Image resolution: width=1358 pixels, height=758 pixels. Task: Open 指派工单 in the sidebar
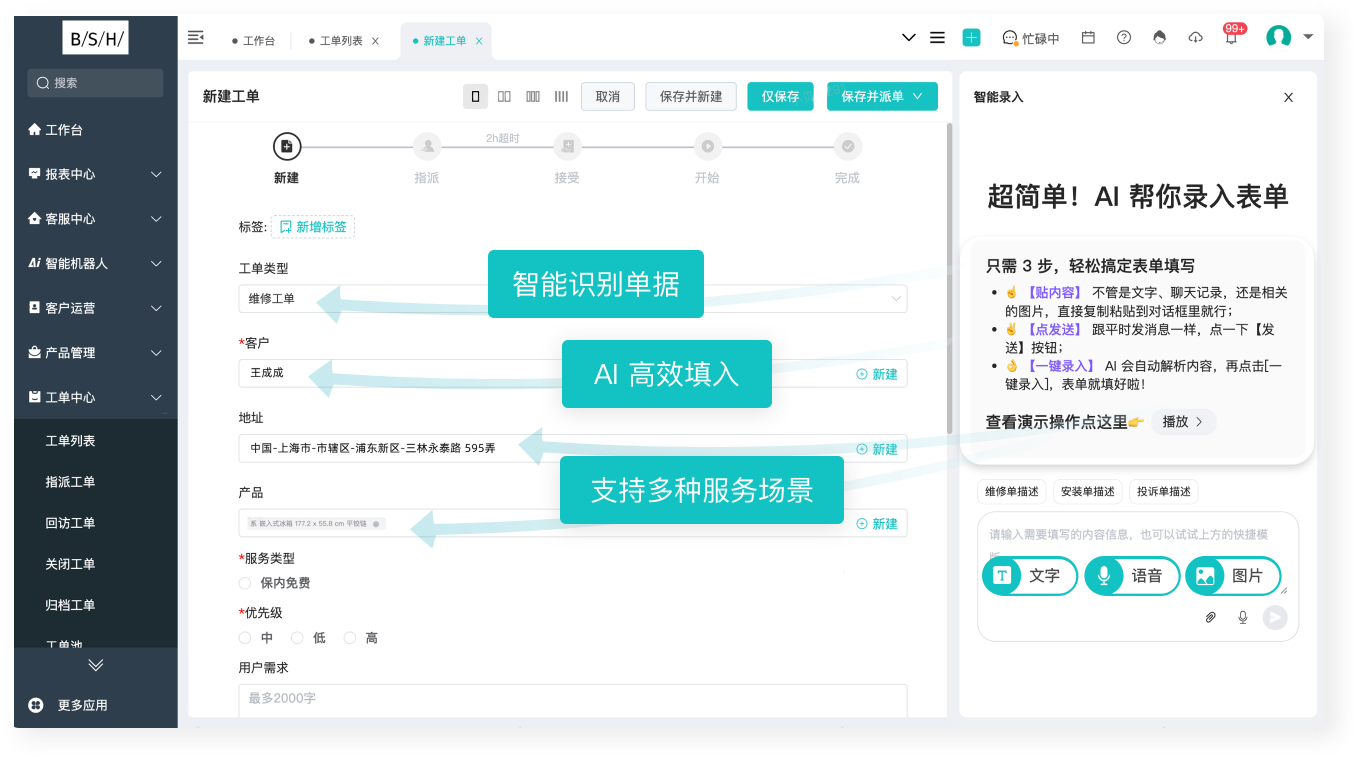pos(71,482)
